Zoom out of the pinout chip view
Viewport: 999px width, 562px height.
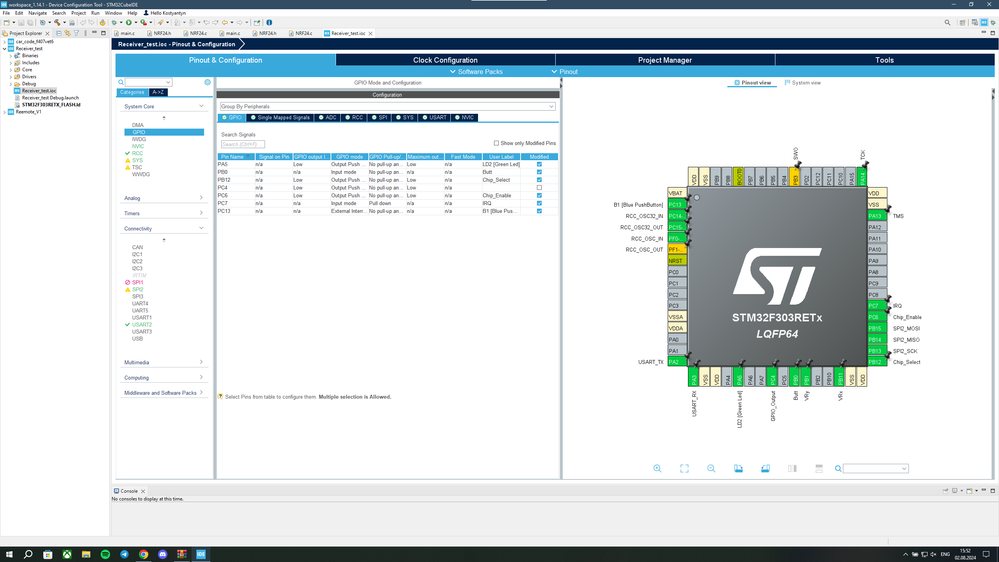[711, 468]
